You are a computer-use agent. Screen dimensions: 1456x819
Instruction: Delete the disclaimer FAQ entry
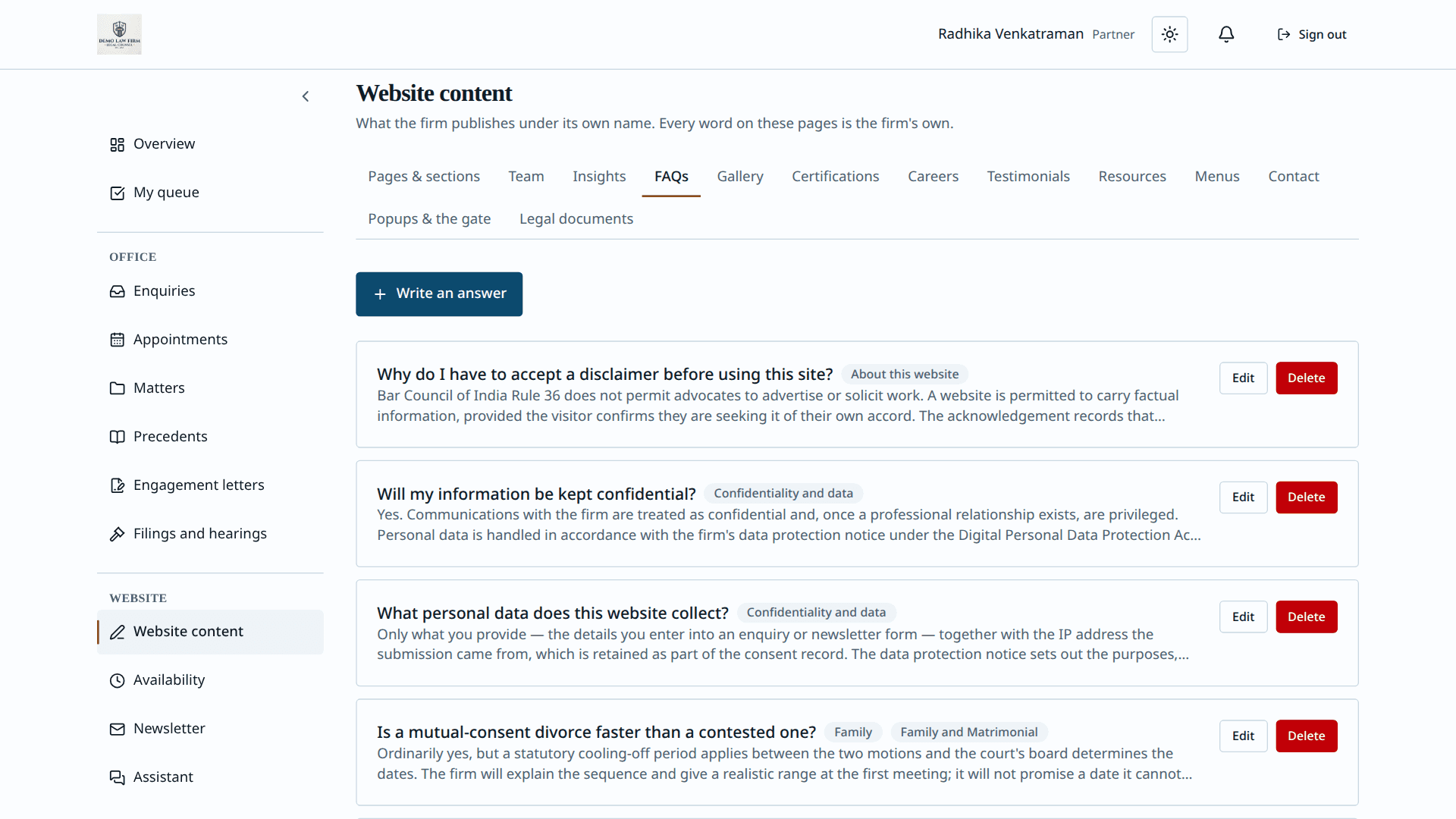click(x=1306, y=378)
